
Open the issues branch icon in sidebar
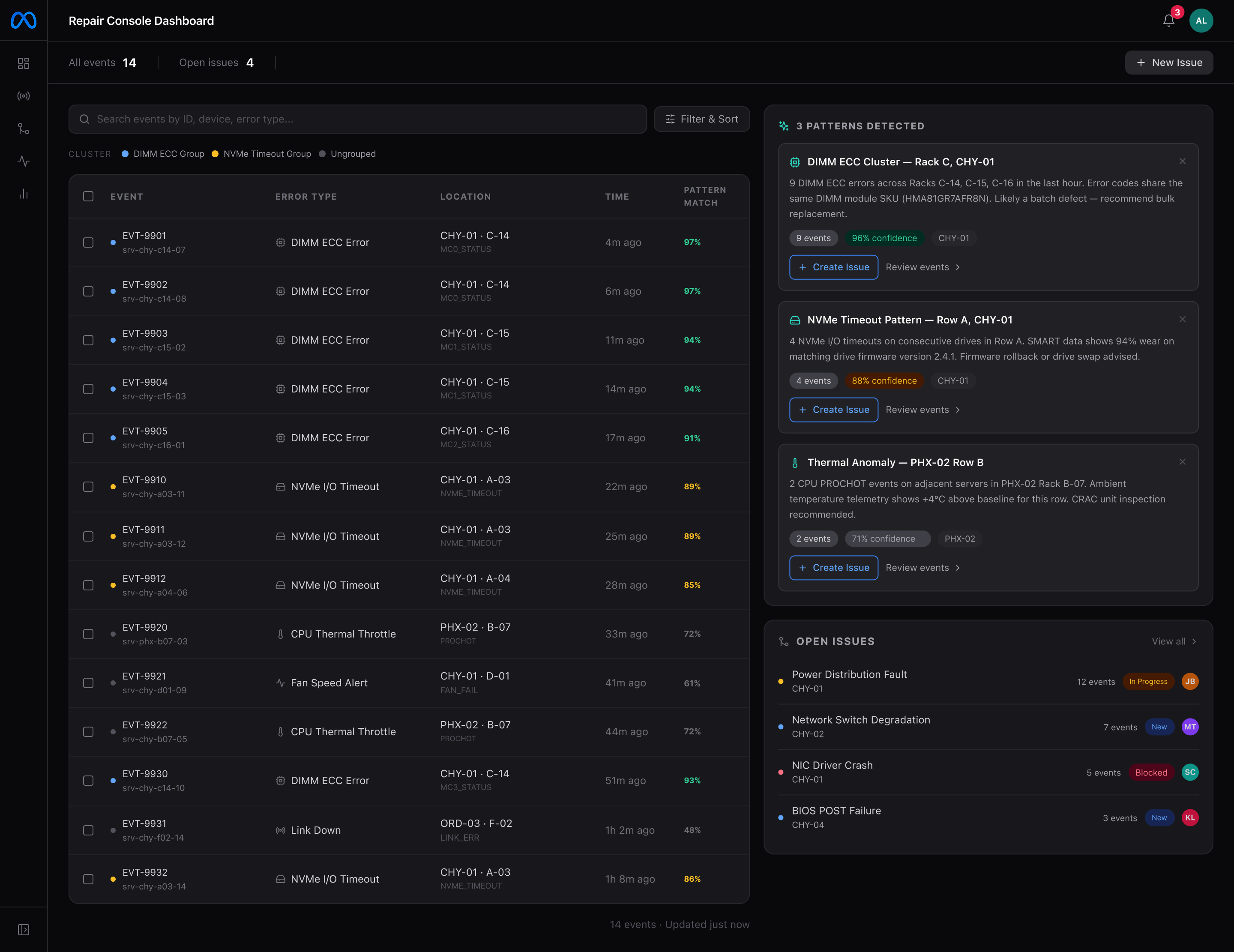point(24,129)
